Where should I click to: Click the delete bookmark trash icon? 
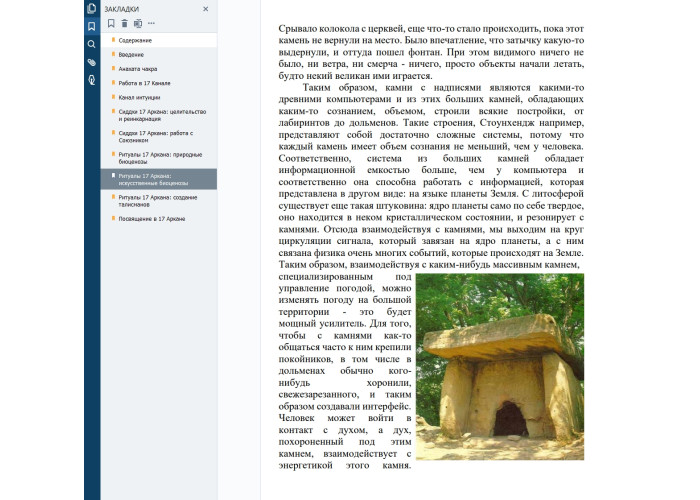point(124,23)
